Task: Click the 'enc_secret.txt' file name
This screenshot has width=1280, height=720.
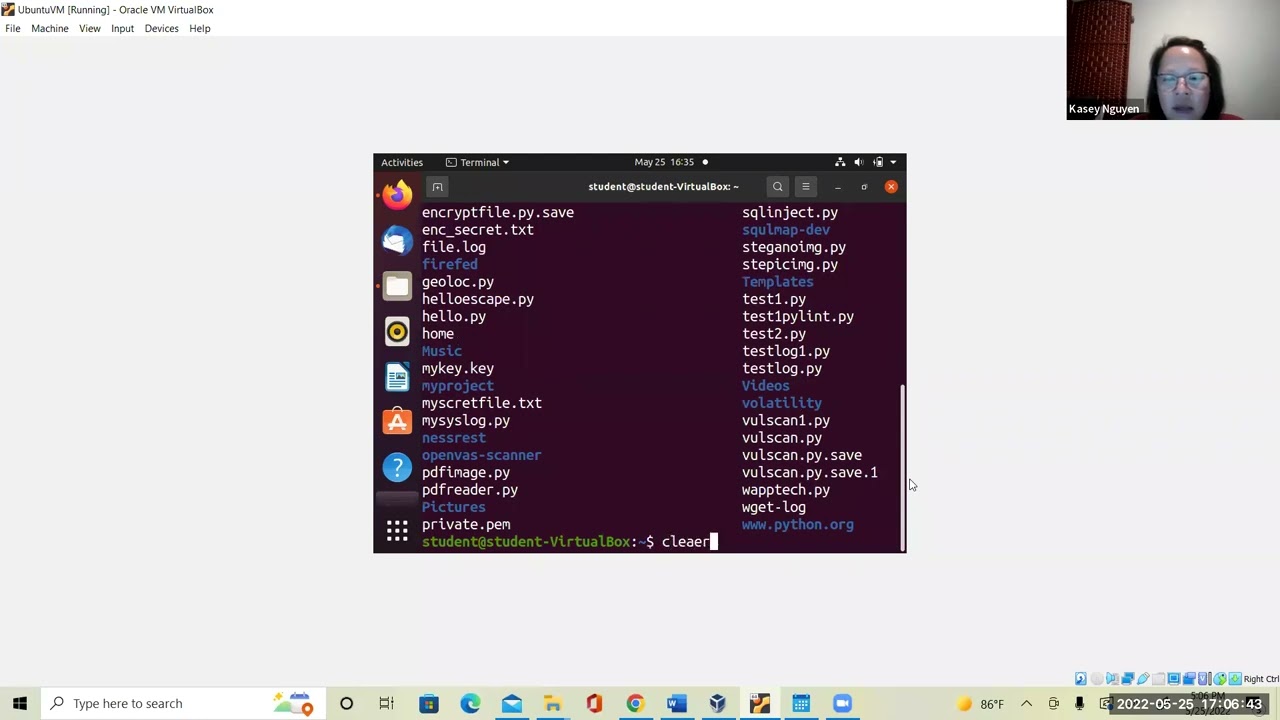Action: [x=478, y=229]
